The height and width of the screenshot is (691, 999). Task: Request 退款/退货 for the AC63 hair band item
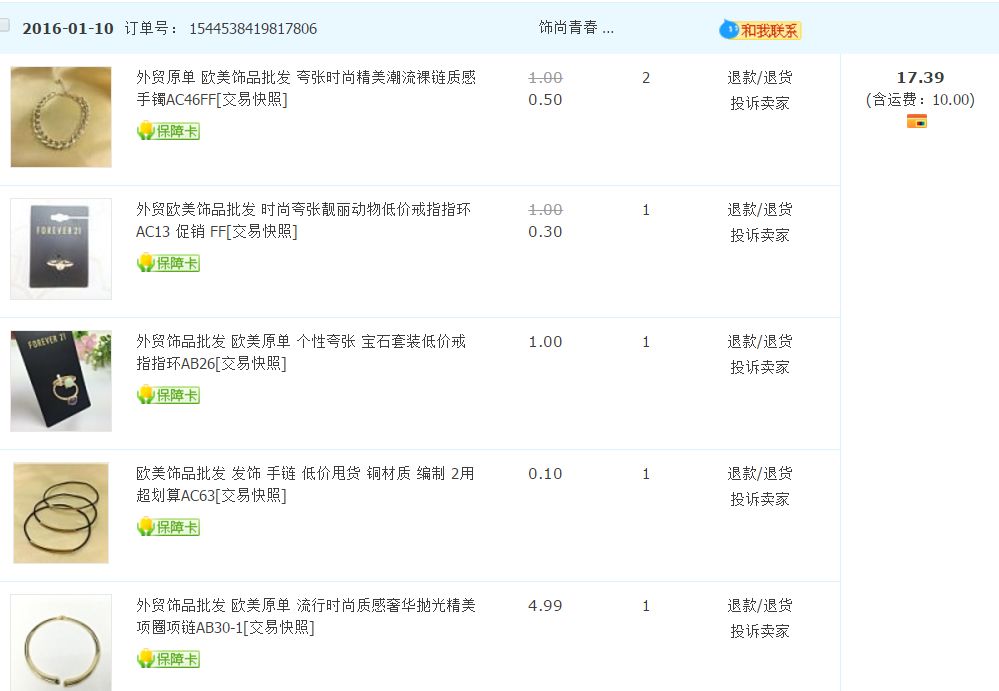tap(760, 474)
